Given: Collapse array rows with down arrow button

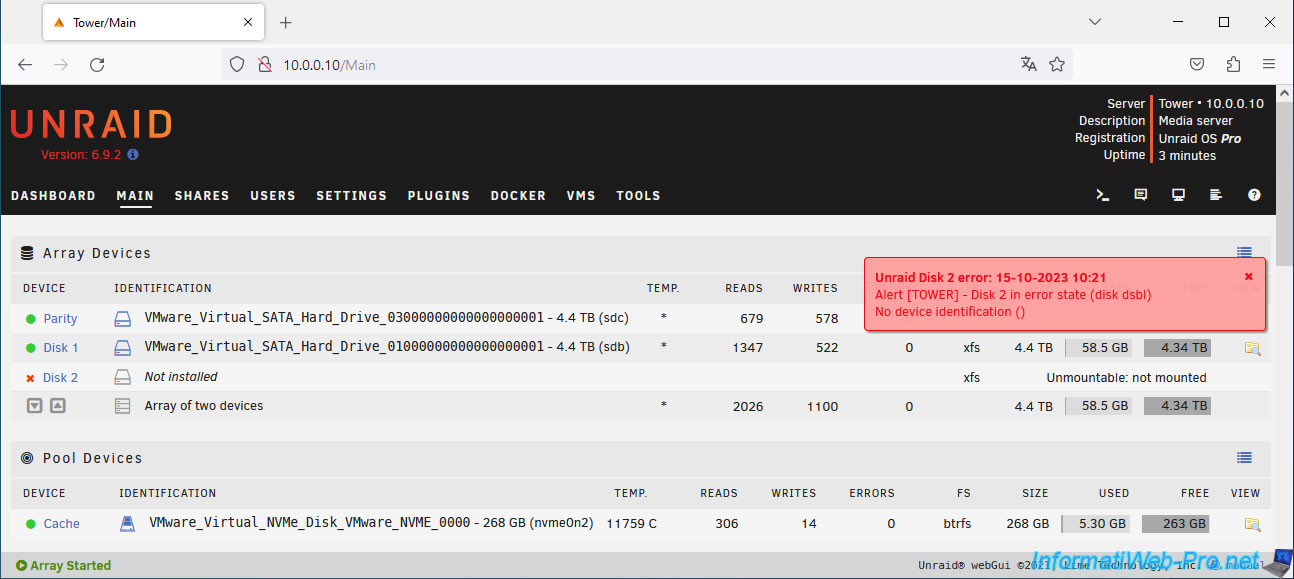Looking at the screenshot, I should tap(34, 406).
